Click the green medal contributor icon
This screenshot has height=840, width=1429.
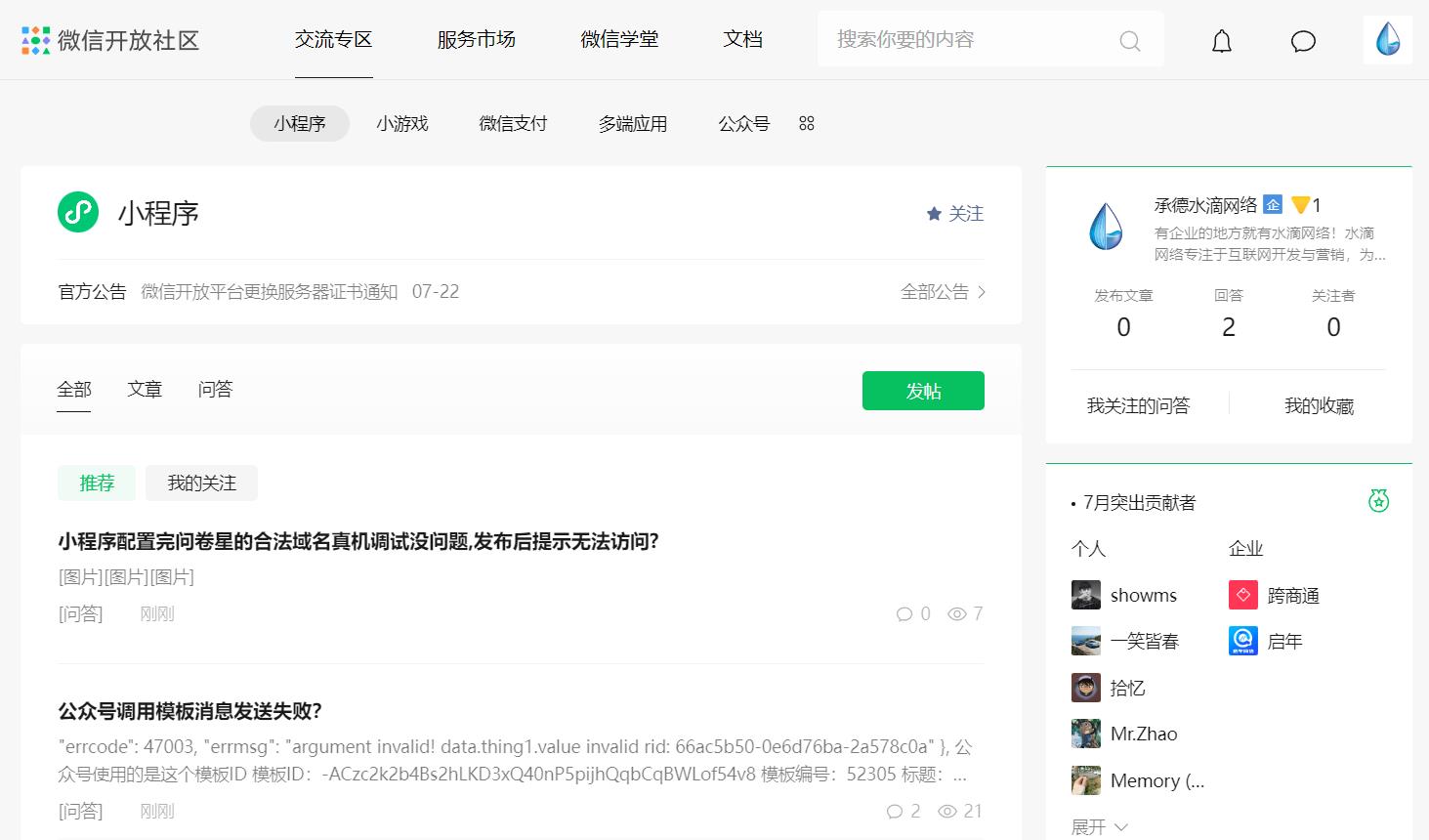[x=1378, y=501]
